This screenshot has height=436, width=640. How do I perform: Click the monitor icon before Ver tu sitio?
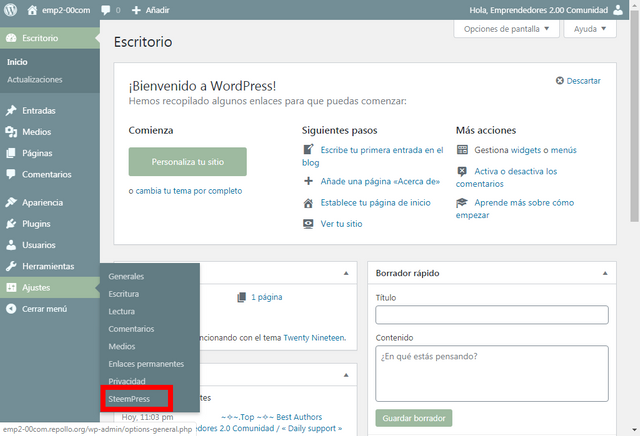click(x=308, y=224)
